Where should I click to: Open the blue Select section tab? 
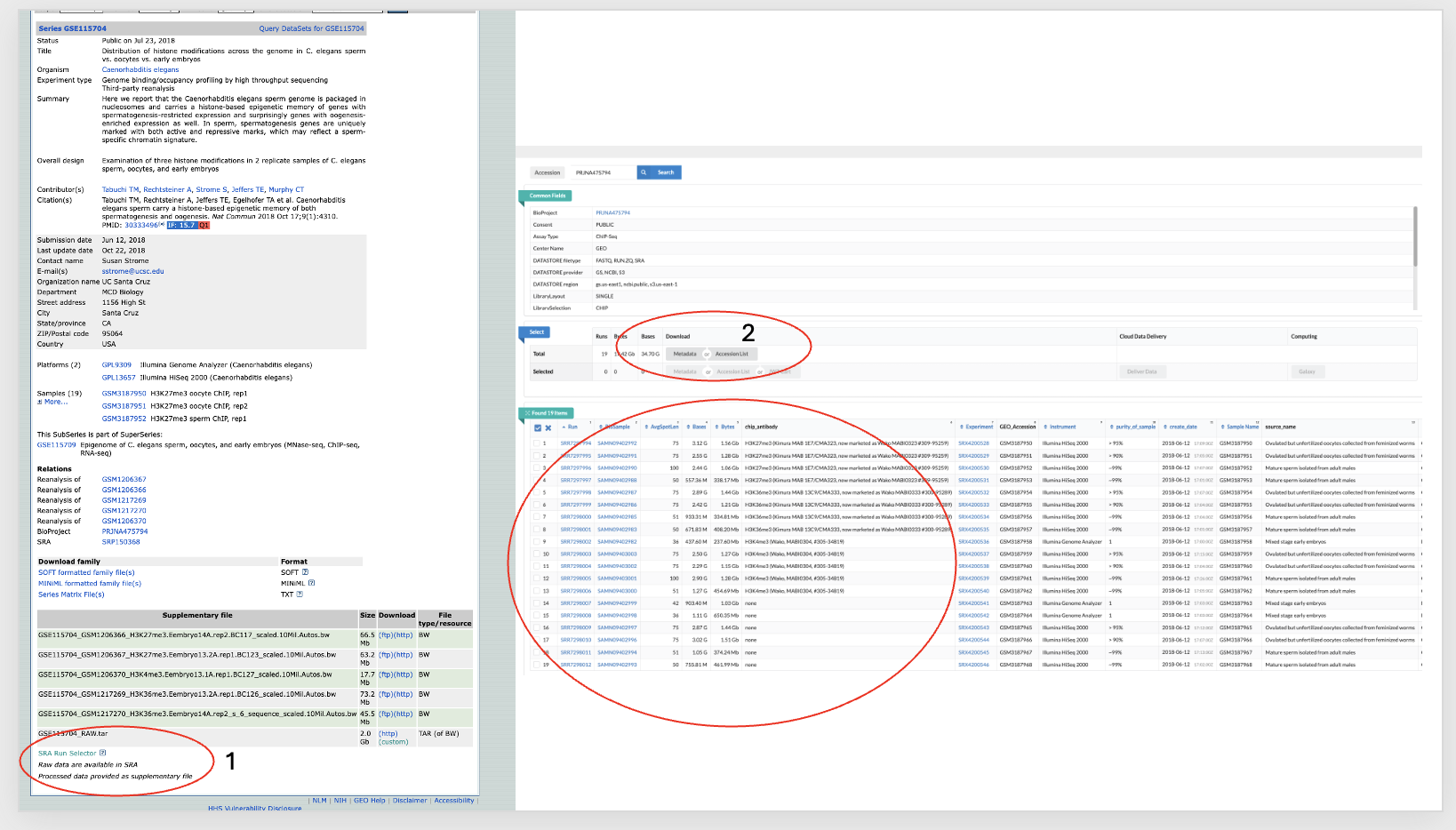[x=535, y=332]
